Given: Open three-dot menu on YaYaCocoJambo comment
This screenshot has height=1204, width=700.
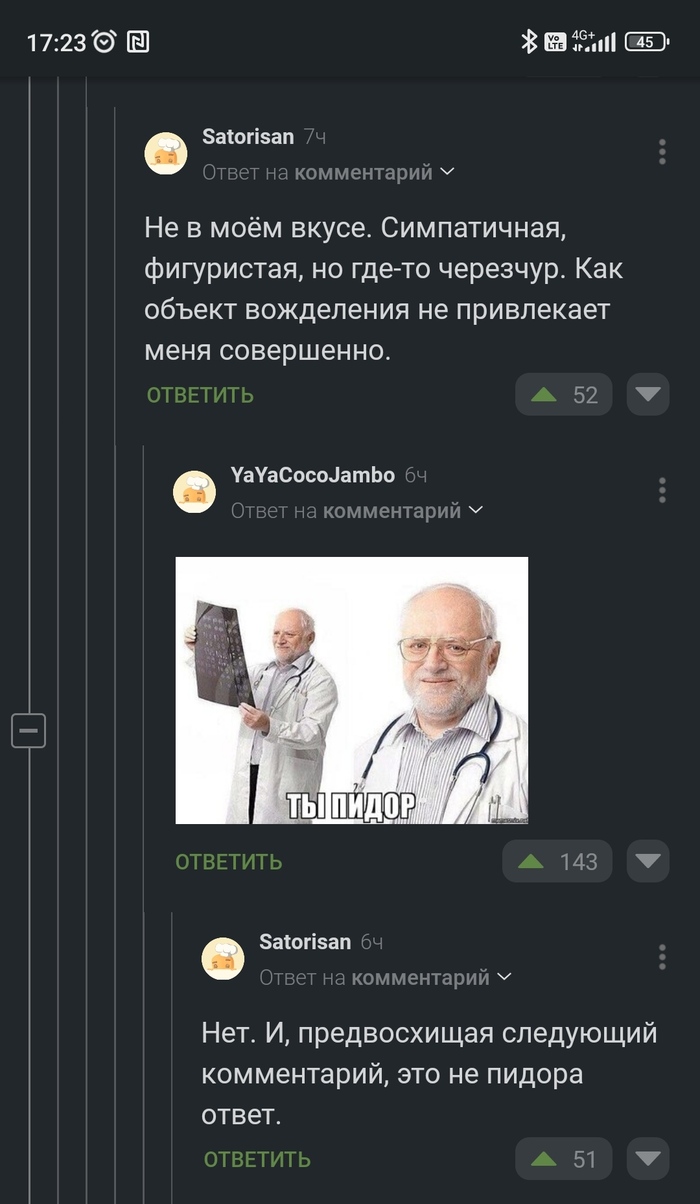Looking at the screenshot, I should point(662,490).
